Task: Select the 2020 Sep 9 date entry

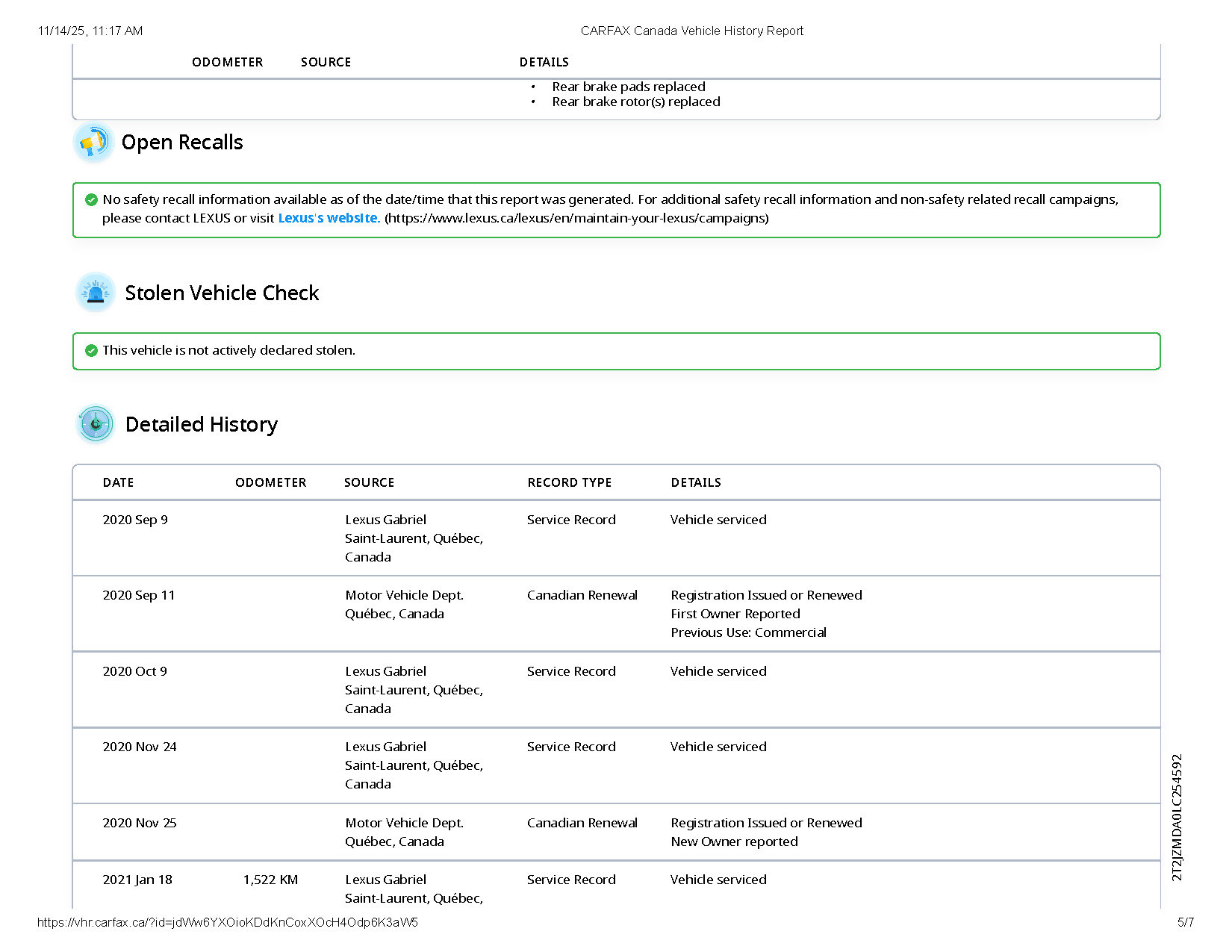Action: 135,520
